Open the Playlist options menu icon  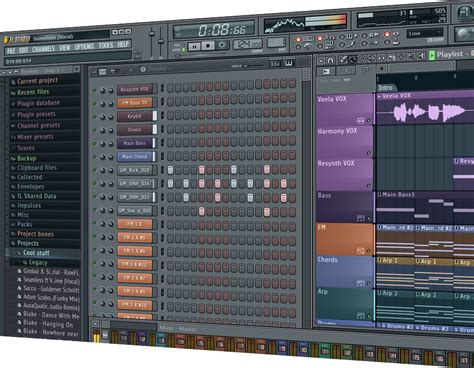point(320,61)
